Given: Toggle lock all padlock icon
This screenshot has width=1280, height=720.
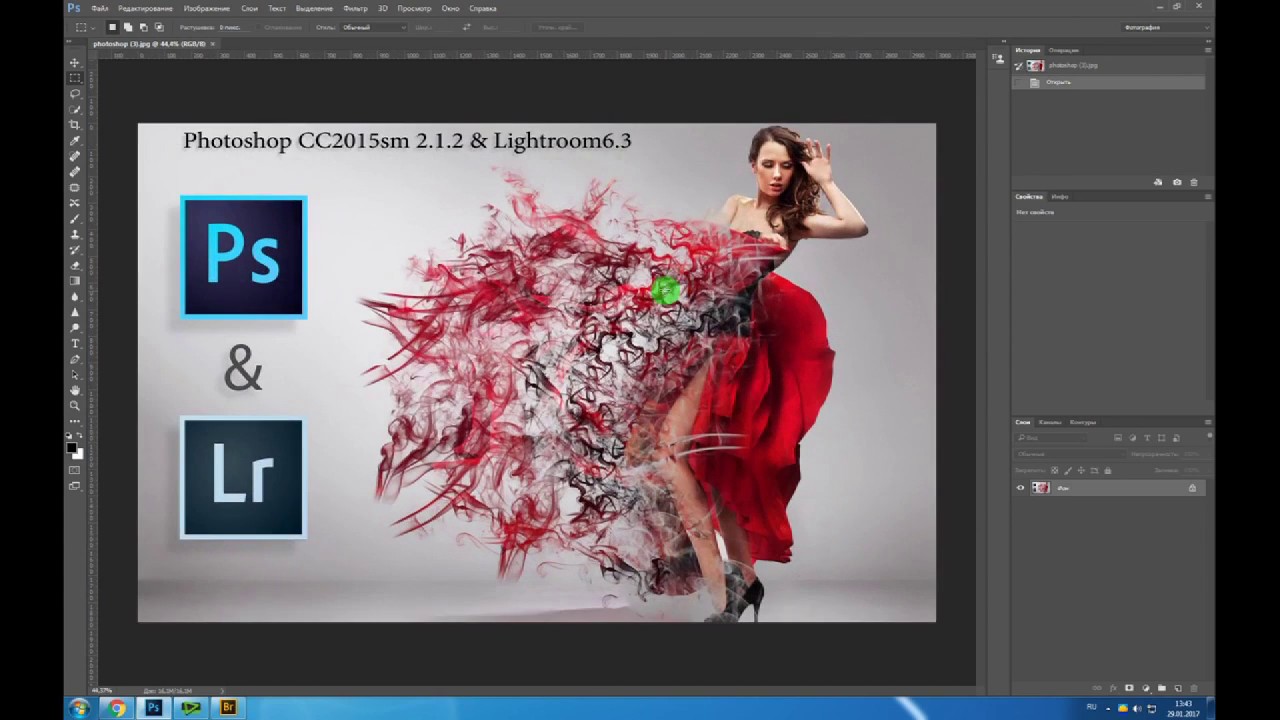Looking at the screenshot, I should (x=1107, y=470).
